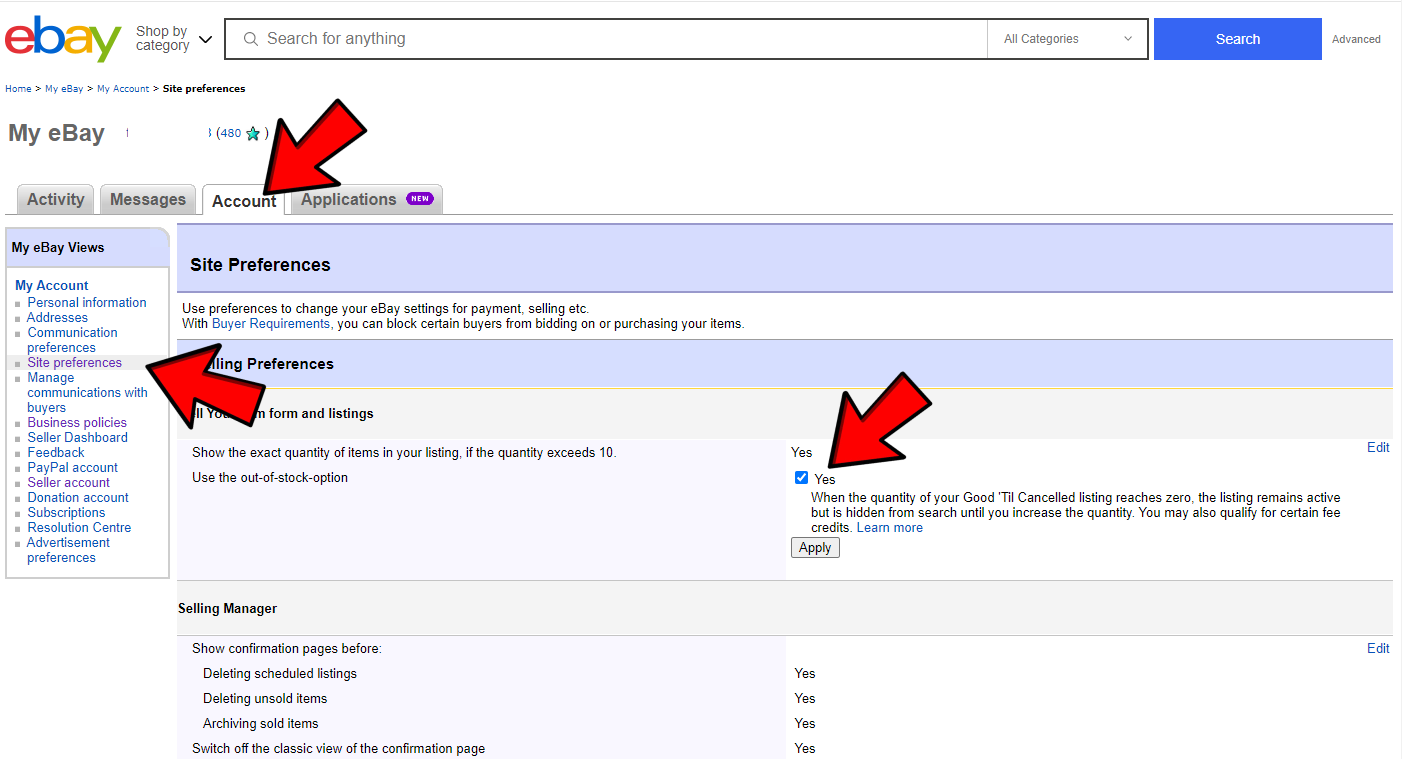The height and width of the screenshot is (759, 1402).
Task: Open PayPal account in sidebar
Action: click(73, 467)
